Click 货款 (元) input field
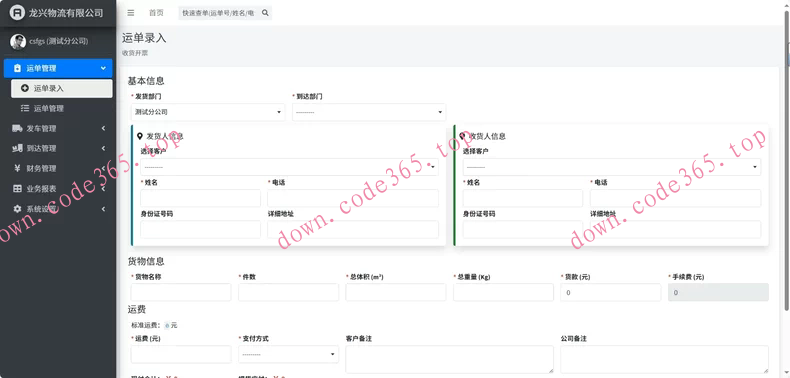Viewport: 790px width, 378px height. (x=611, y=292)
